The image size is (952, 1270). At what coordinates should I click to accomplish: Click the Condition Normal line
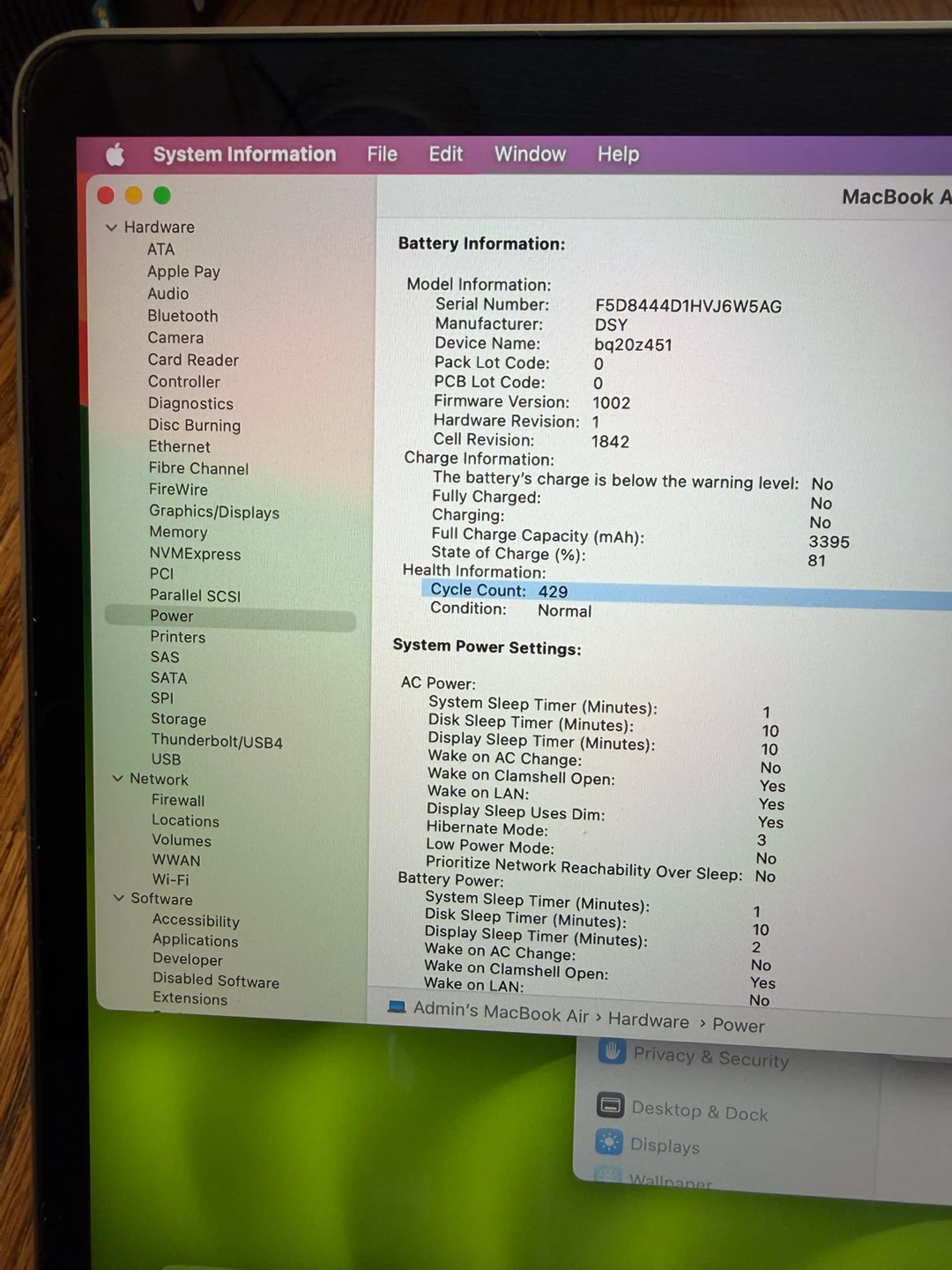[x=510, y=609]
